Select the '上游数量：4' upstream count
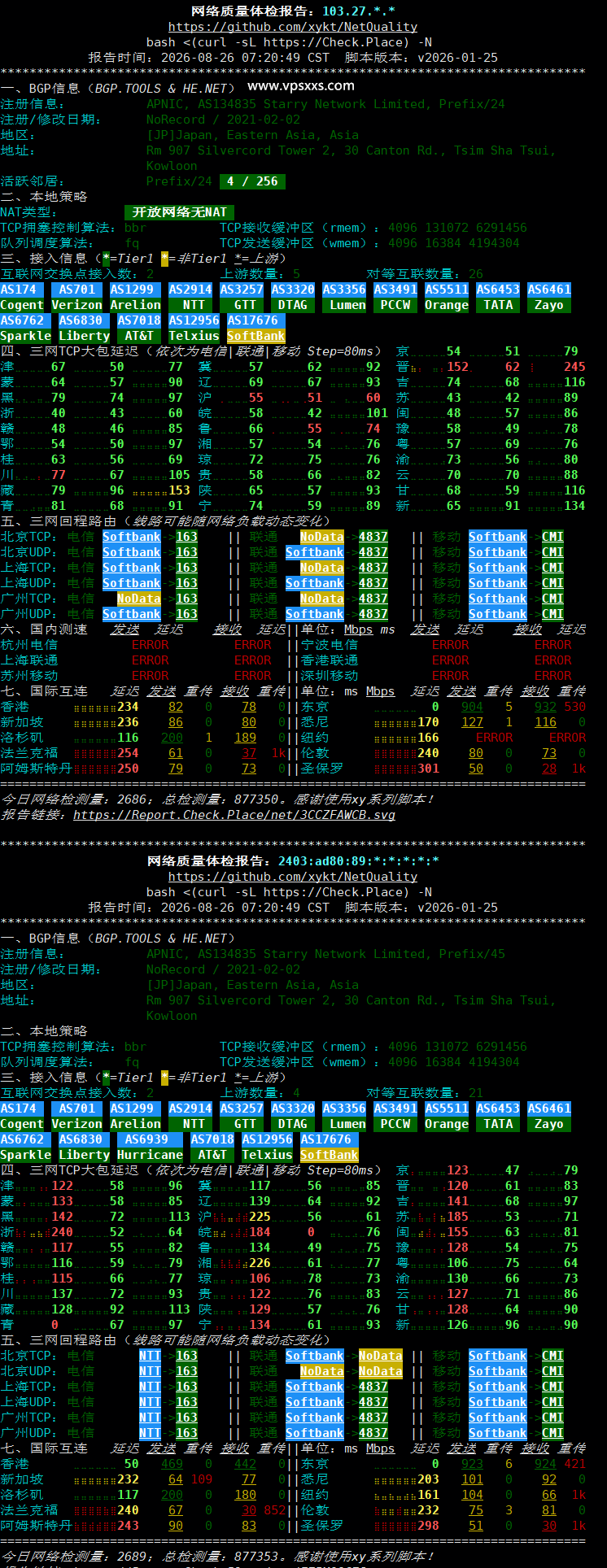 click(x=260, y=1093)
